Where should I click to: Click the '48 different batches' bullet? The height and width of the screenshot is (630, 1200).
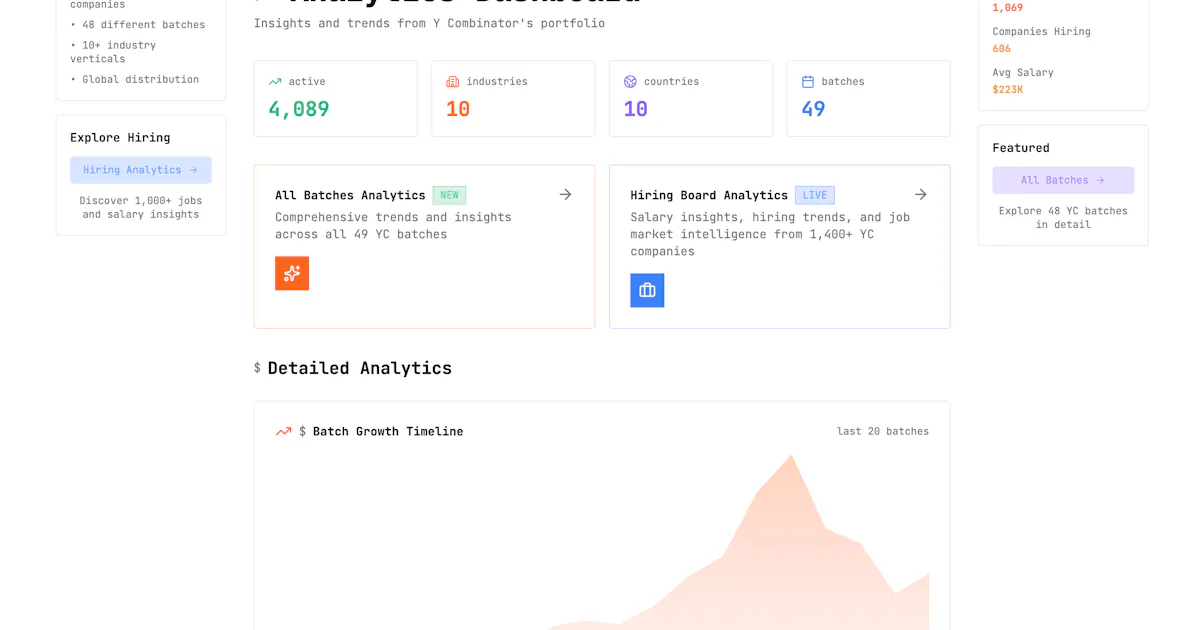click(138, 25)
